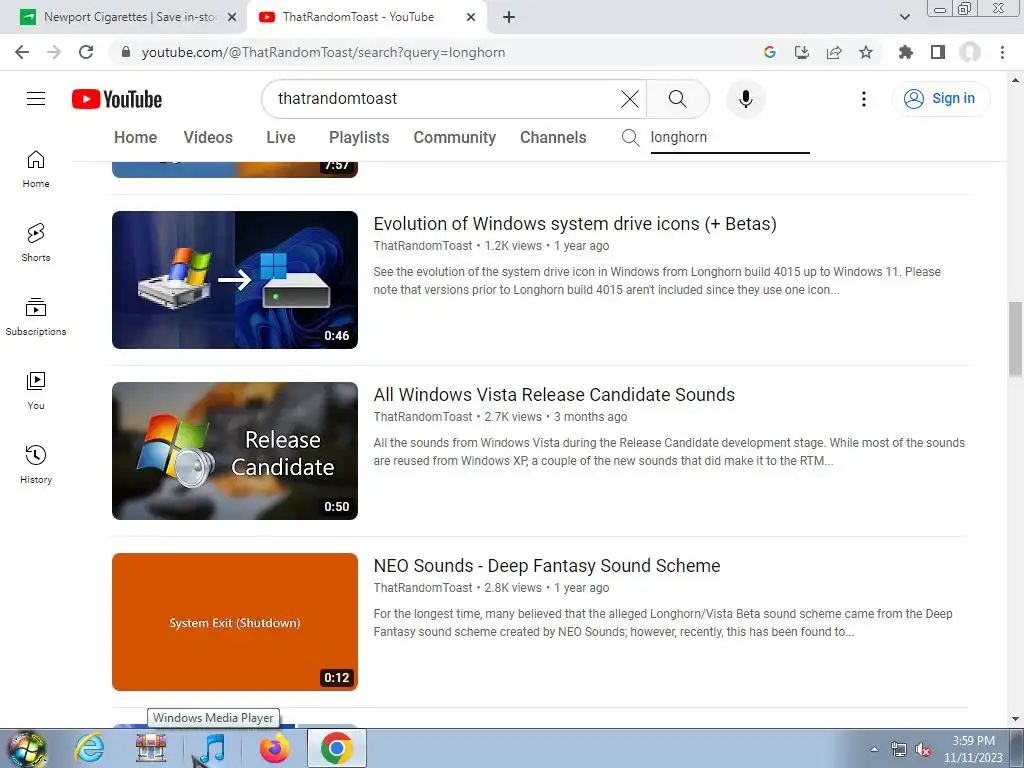
Task: Click ThatRandomToast under NEO Sounds video
Action: tap(423, 588)
